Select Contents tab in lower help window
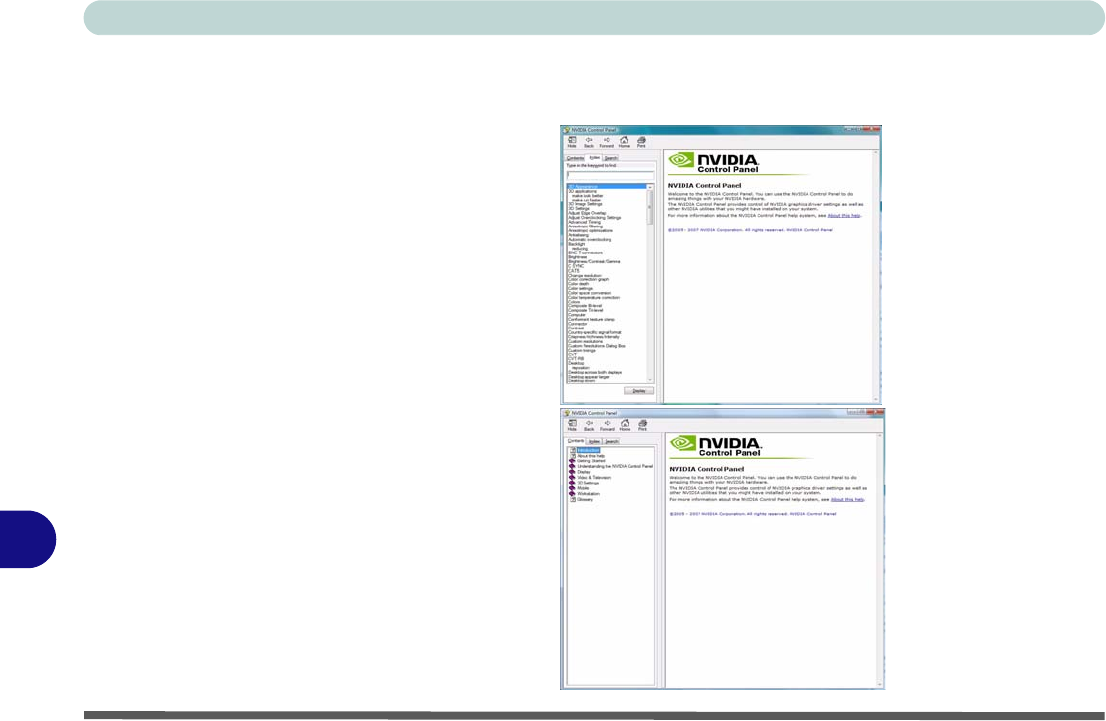The width and height of the screenshot is (1106, 721). click(576, 440)
